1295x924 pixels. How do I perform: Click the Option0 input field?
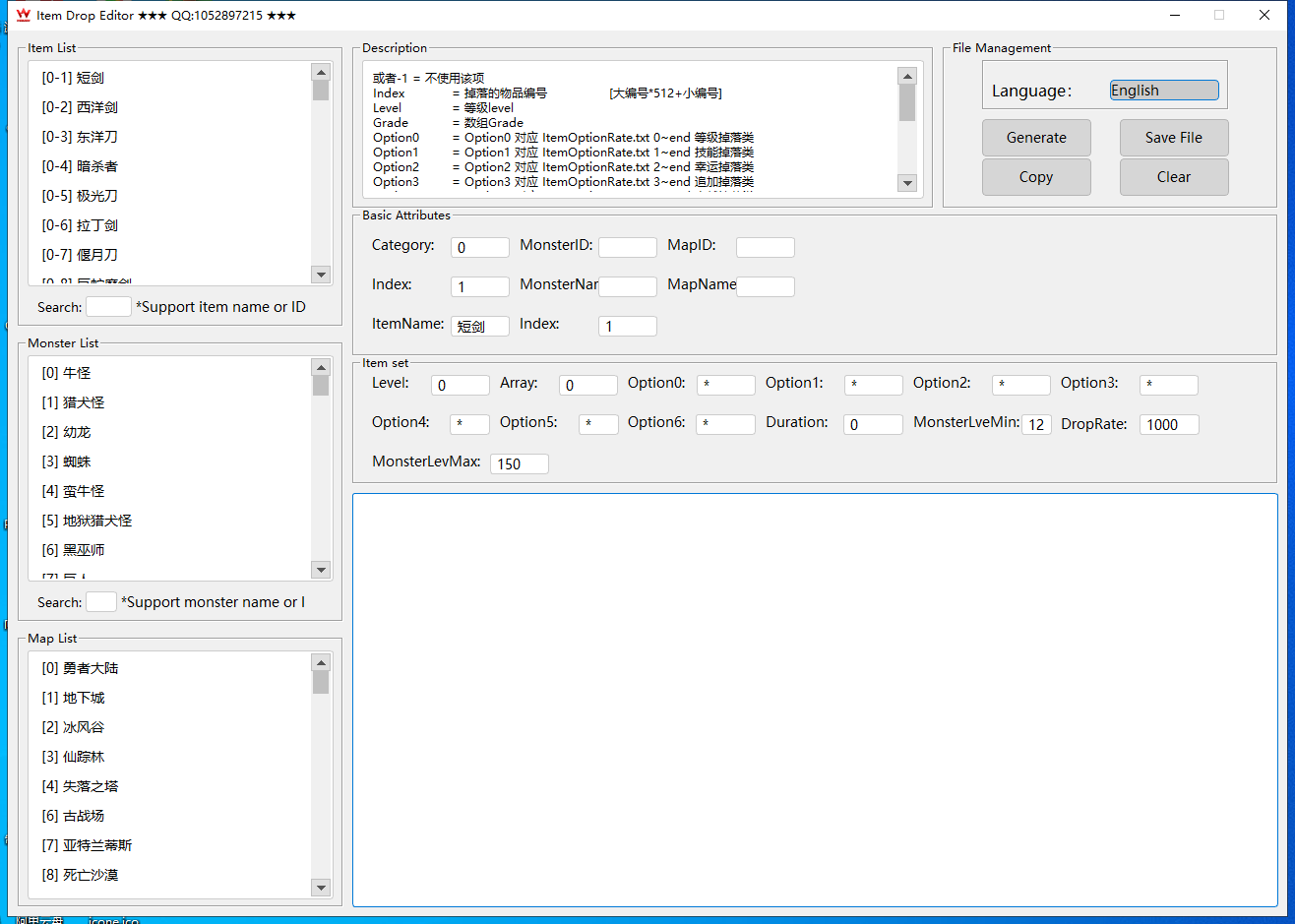pos(726,386)
